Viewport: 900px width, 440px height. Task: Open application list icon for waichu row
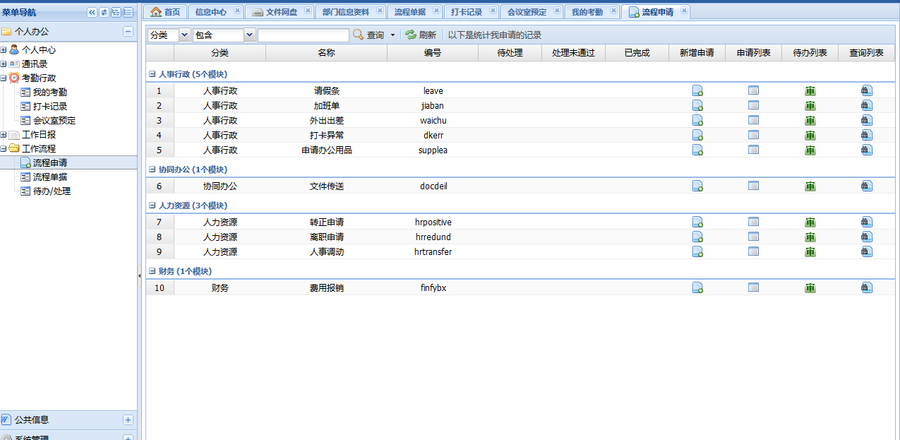(754, 120)
